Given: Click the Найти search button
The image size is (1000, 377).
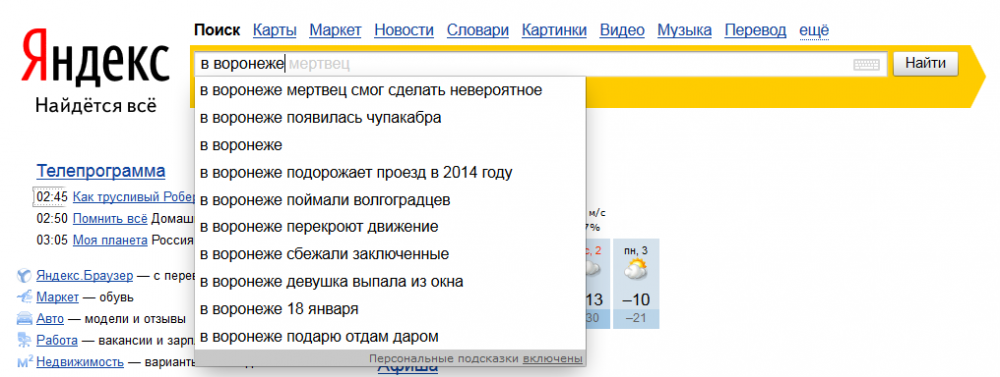Looking at the screenshot, I should (x=925, y=63).
